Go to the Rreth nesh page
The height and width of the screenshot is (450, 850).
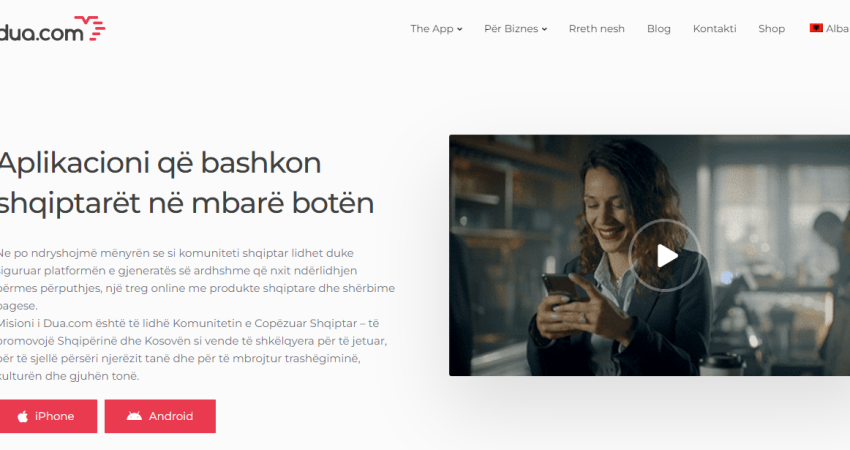(x=596, y=29)
